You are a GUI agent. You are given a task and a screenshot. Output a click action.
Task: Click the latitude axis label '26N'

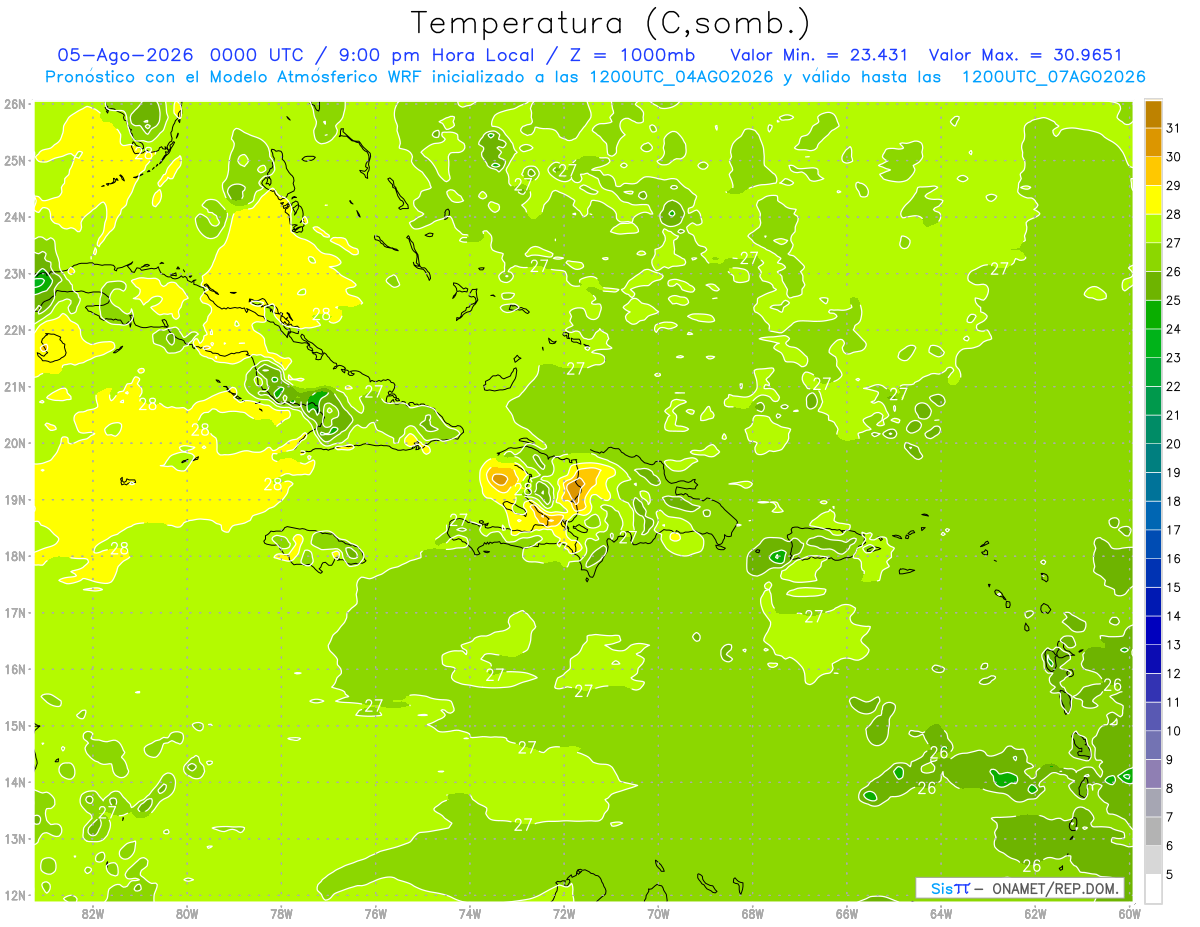(14, 103)
